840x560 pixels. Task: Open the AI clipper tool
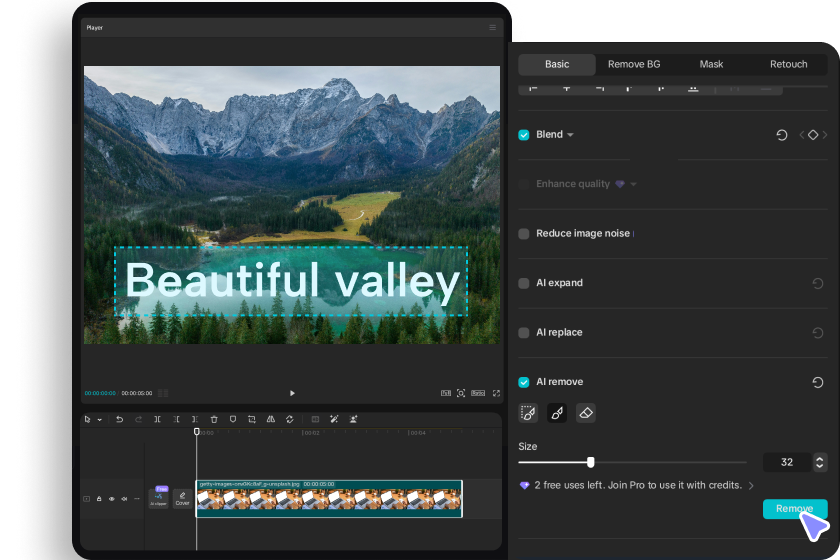(159, 498)
